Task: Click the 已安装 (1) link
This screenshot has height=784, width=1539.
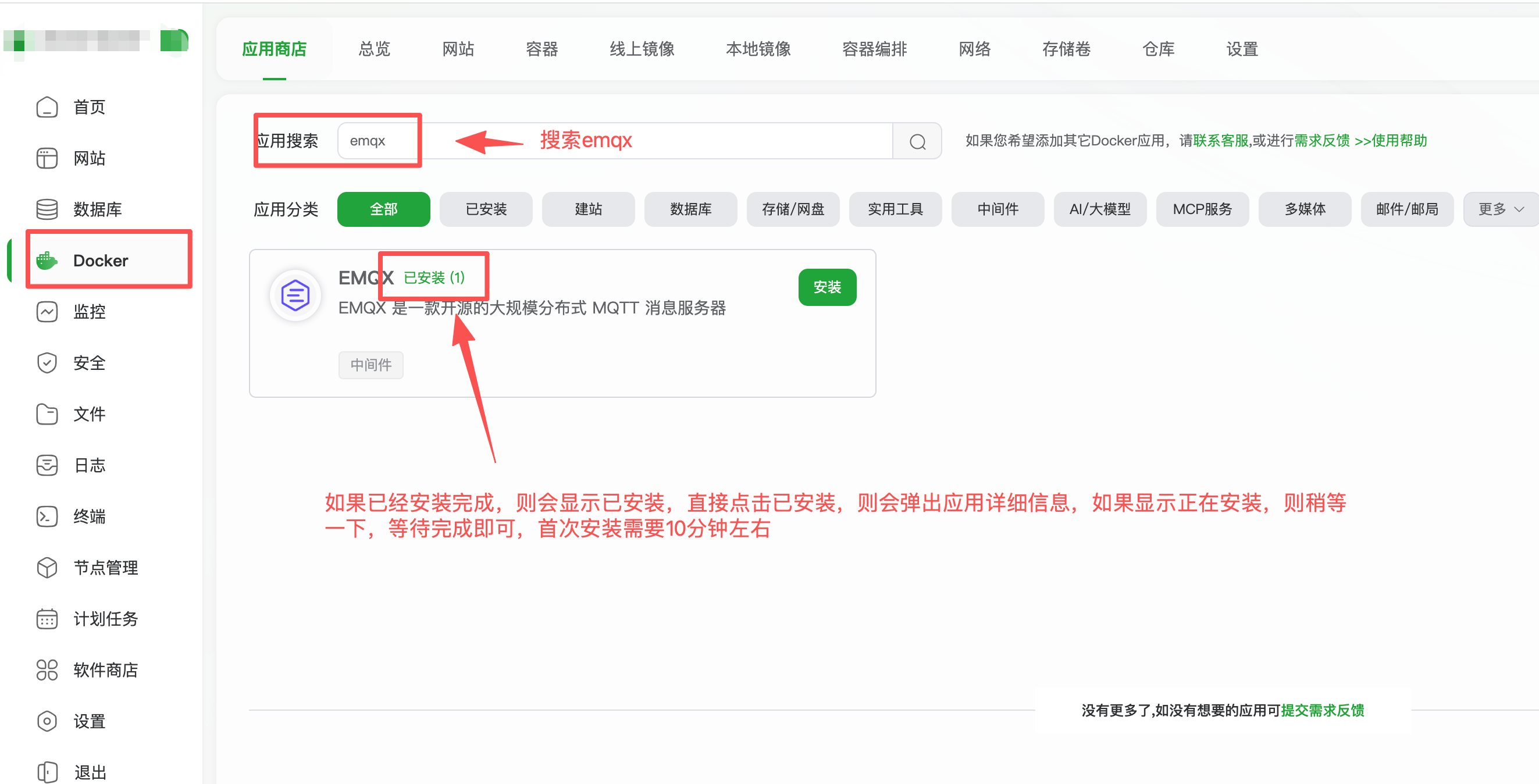Action: pos(434,277)
